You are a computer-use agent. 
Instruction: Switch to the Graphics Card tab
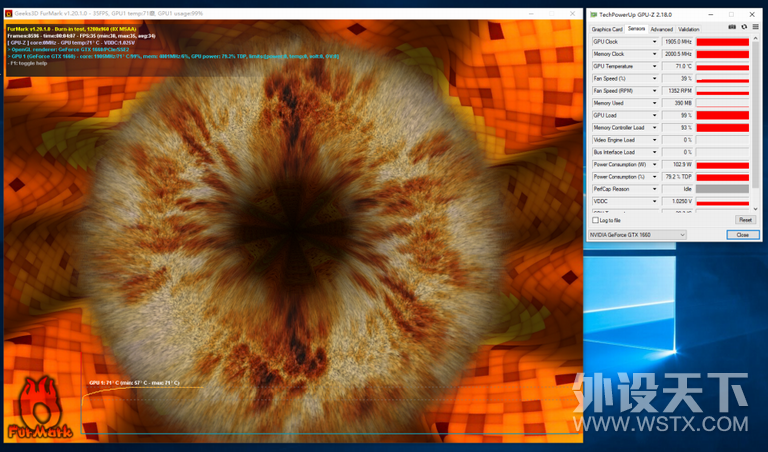607,29
